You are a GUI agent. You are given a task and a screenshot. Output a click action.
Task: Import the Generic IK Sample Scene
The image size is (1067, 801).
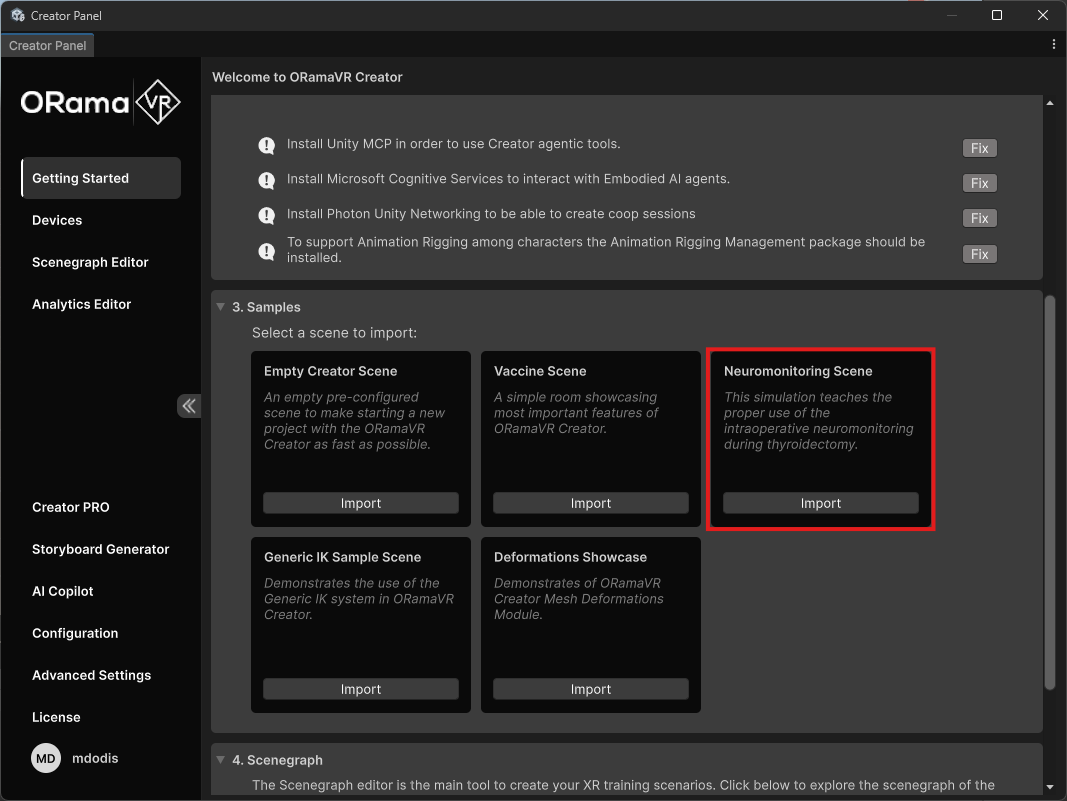pos(361,689)
